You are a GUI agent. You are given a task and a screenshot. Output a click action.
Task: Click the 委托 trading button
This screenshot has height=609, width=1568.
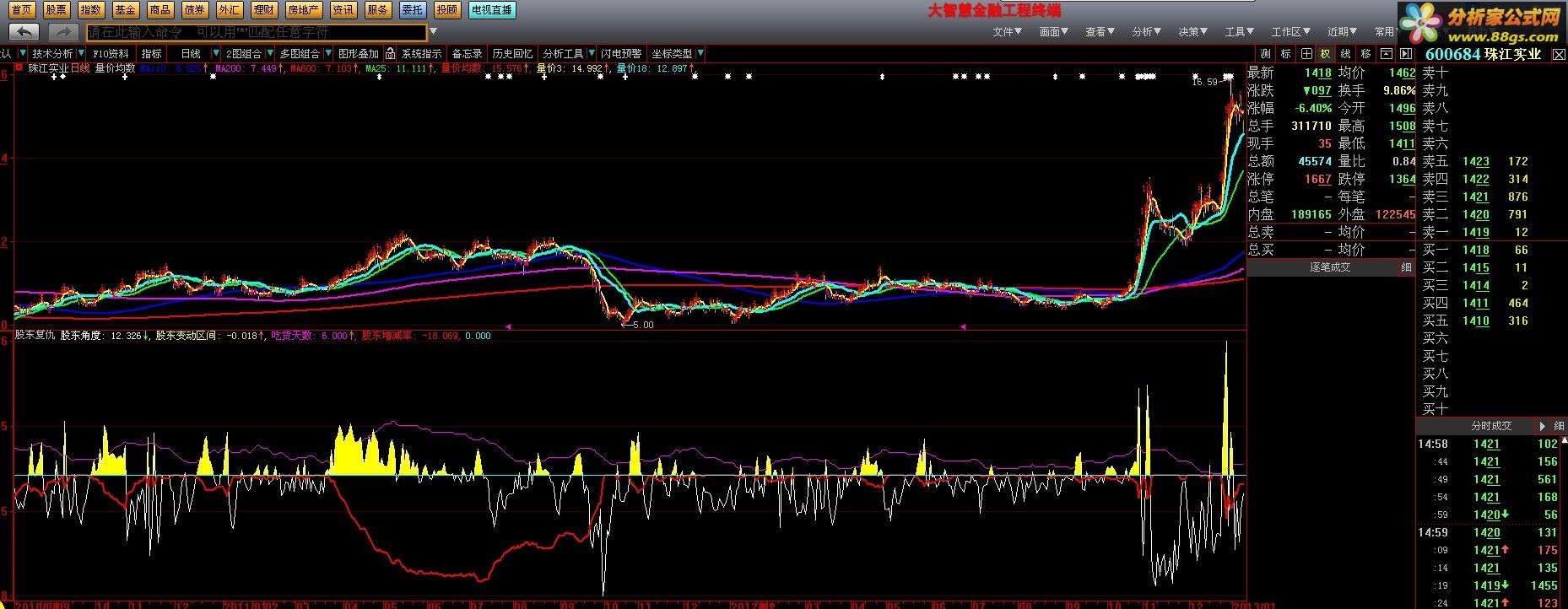413,10
